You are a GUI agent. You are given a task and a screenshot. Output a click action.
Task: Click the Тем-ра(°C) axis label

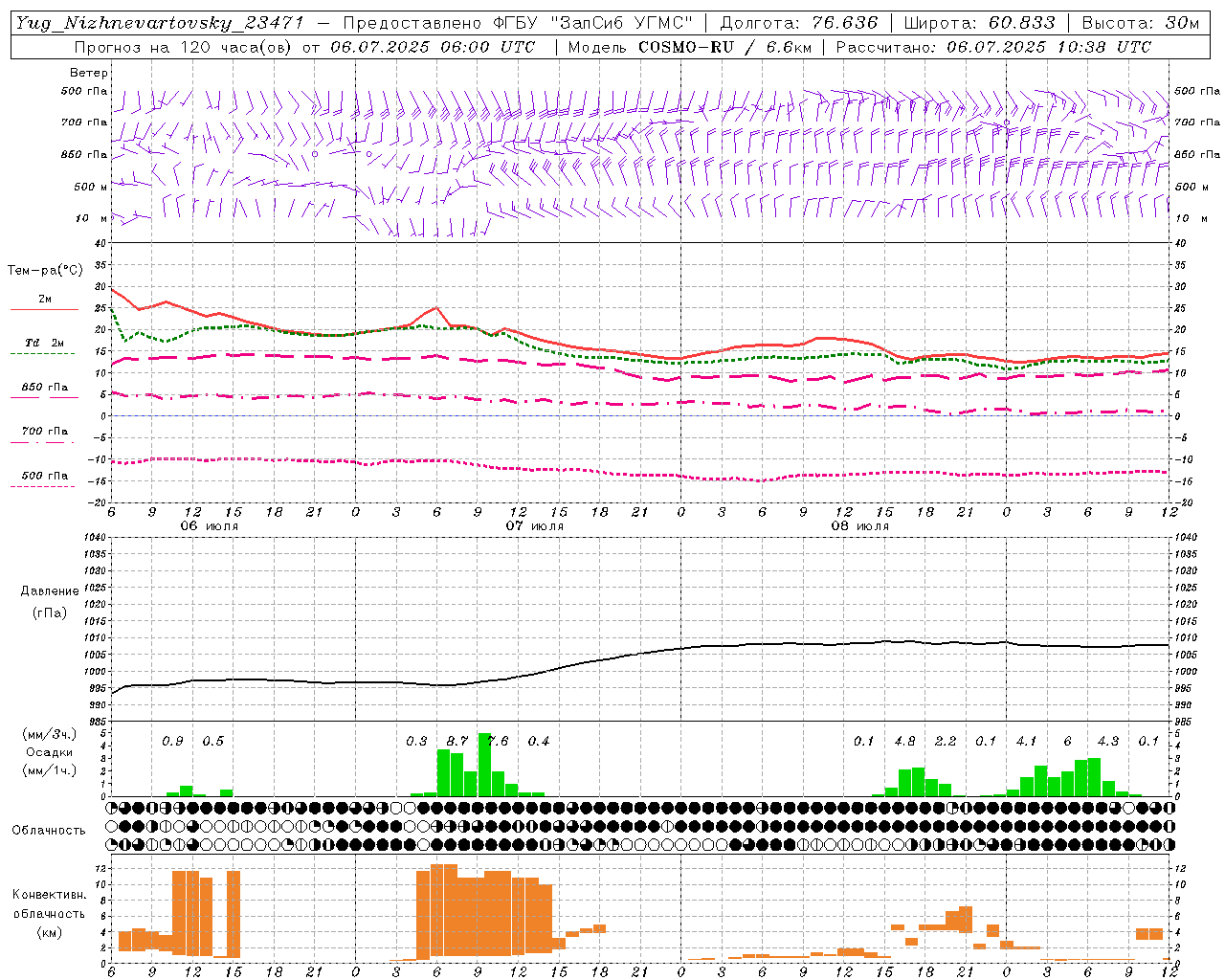pyautogui.click(x=45, y=271)
